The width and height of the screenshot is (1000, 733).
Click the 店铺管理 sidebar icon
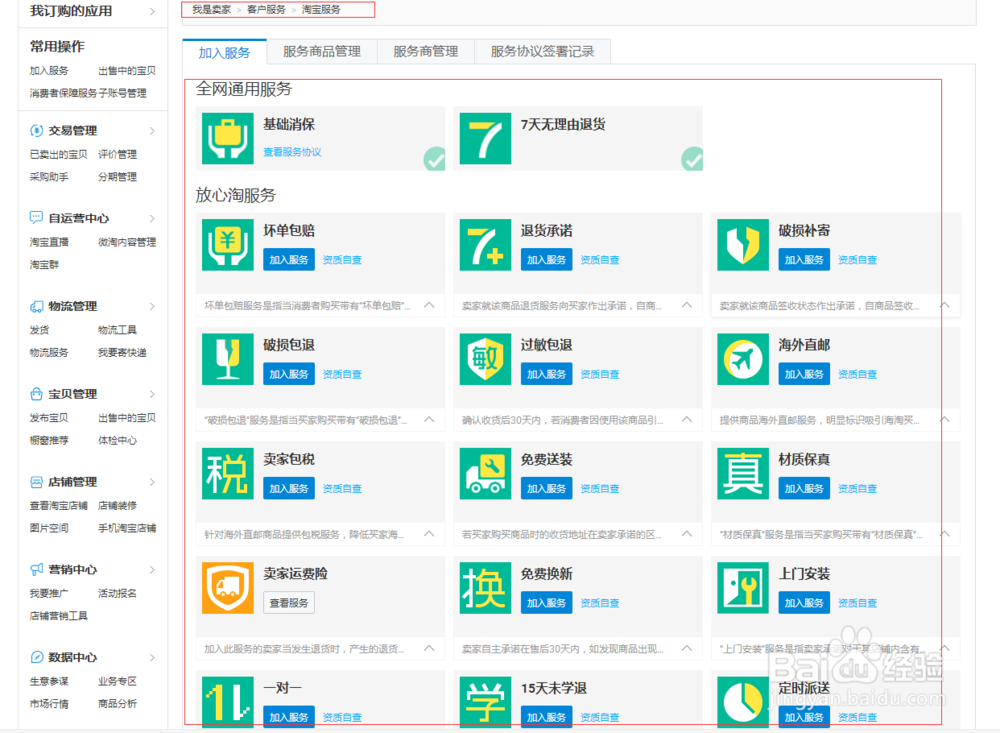tap(36, 482)
